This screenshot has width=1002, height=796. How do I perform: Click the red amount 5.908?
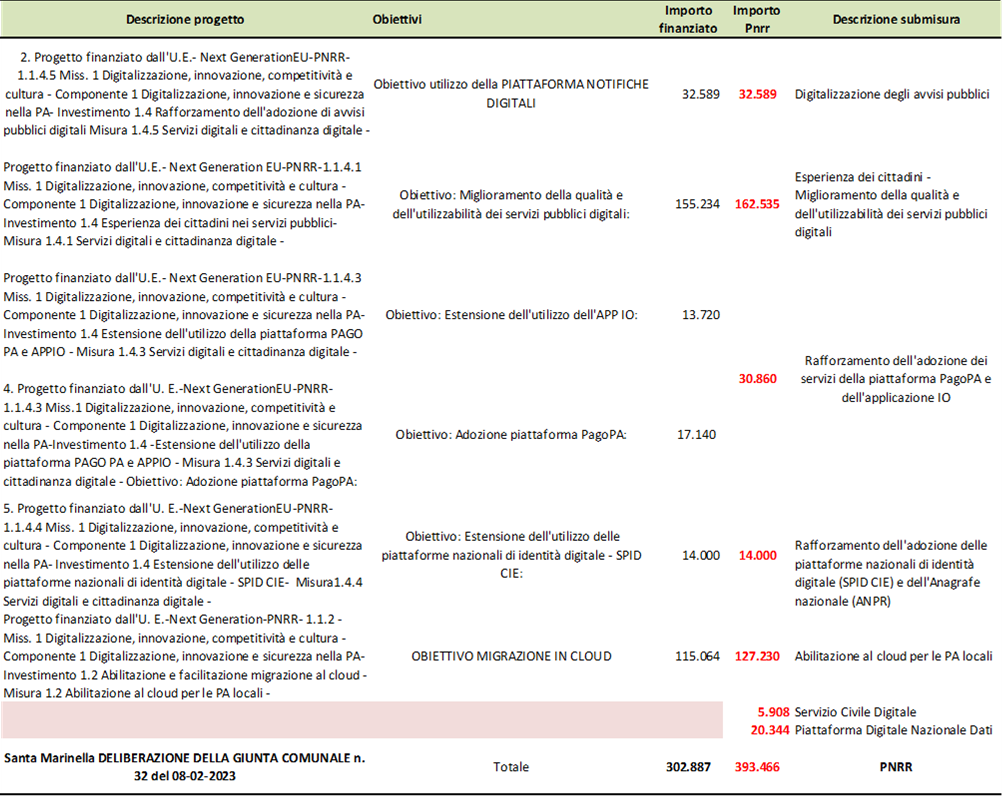pyautogui.click(x=773, y=712)
